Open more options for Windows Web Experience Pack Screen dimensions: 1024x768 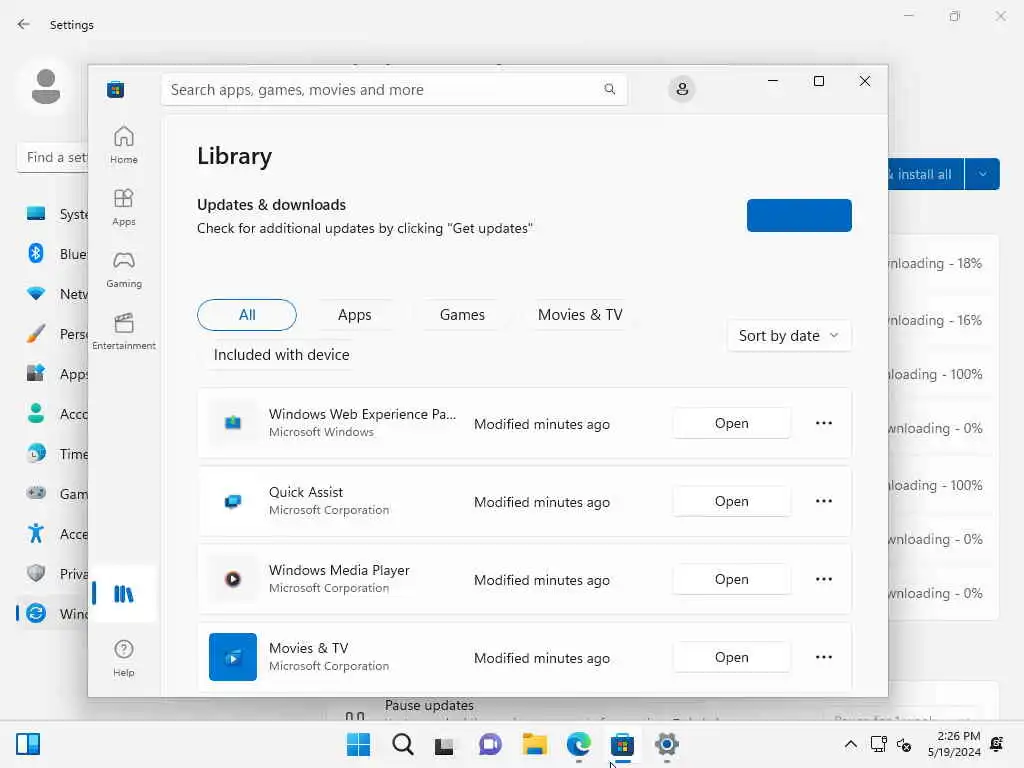pyautogui.click(x=824, y=423)
